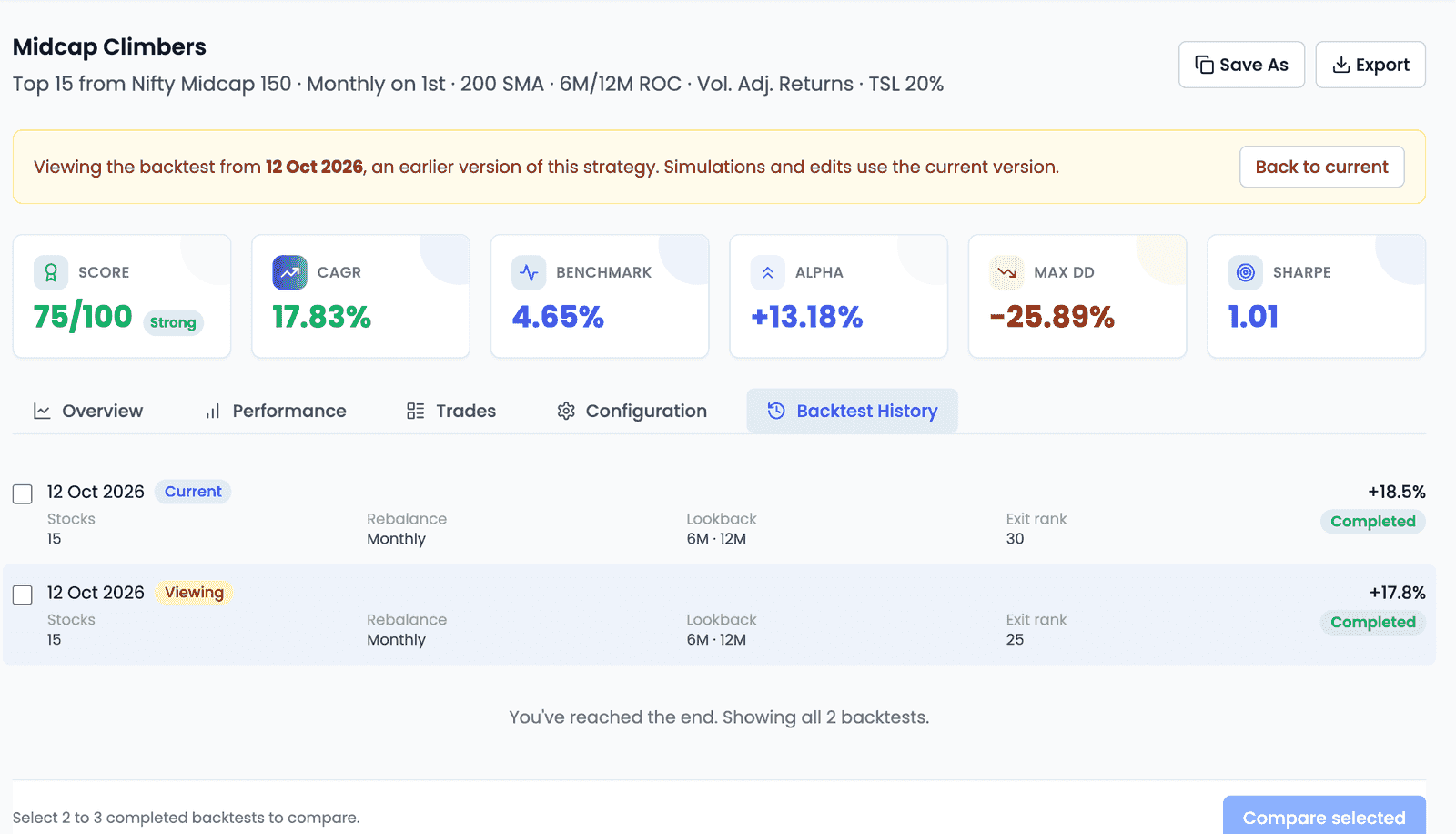Select the Viewing backtest checkbox
Screen dimensions: 1456x834
point(23,595)
